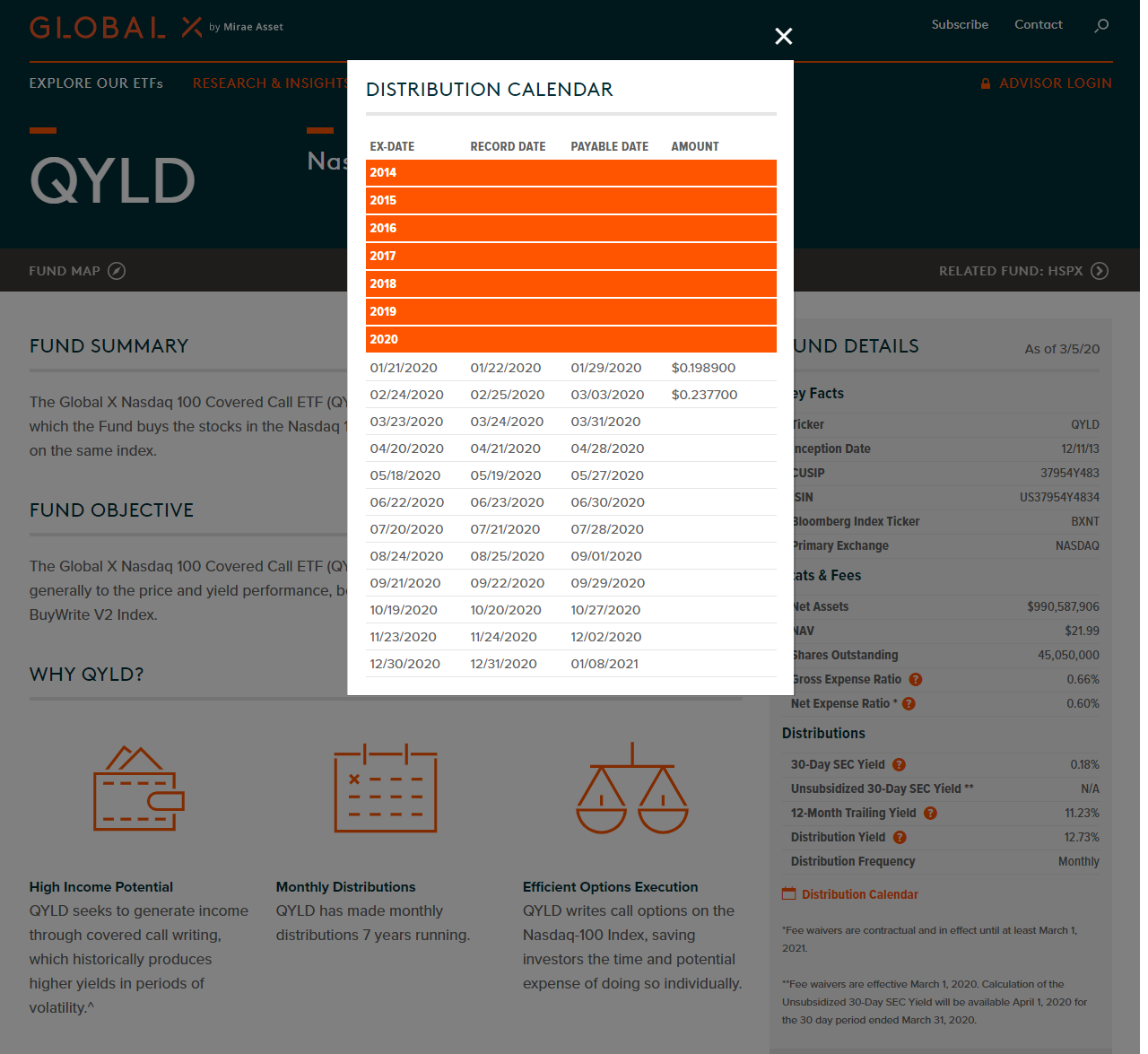
Task: Select the RECORD DATE column header
Action: 508,147
